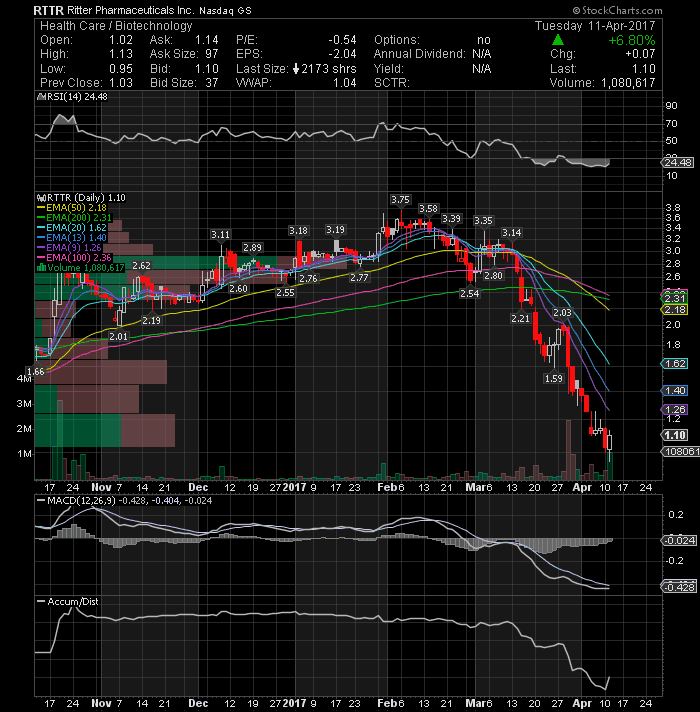
Task: Click the 2.54 price label
Action: point(469,294)
